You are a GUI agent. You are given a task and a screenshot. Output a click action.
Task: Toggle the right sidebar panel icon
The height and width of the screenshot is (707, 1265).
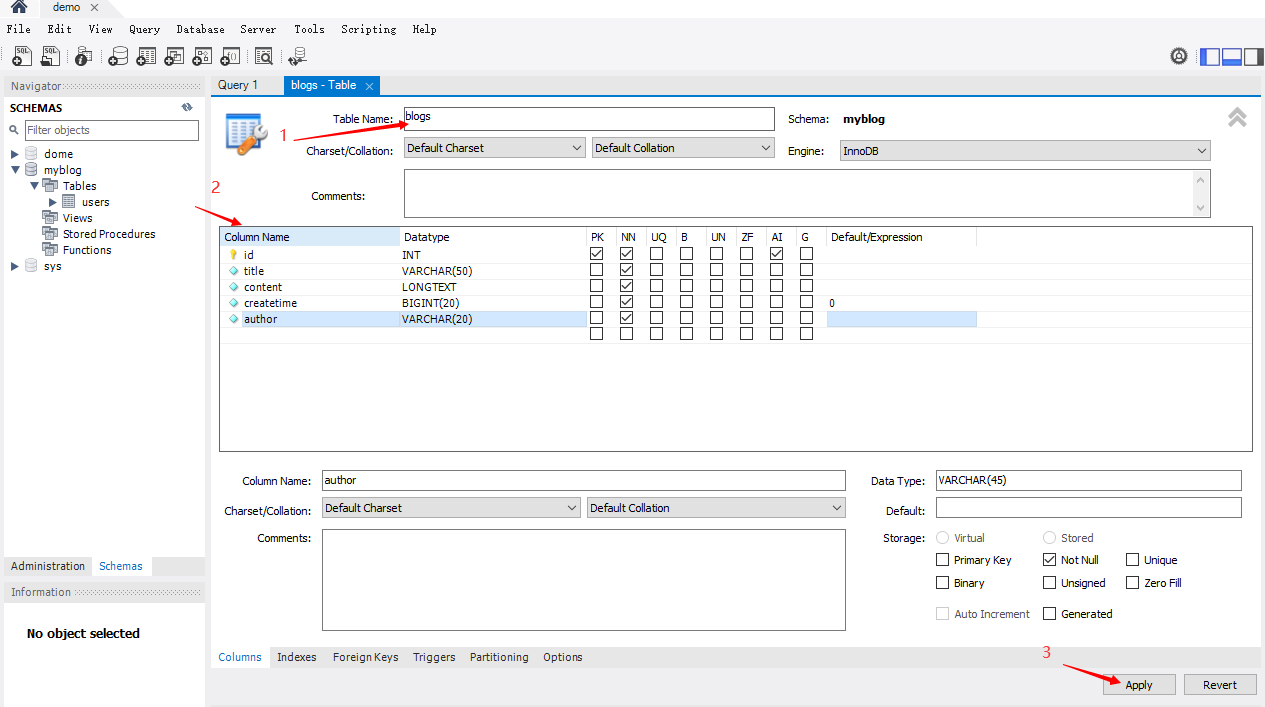coord(1253,57)
